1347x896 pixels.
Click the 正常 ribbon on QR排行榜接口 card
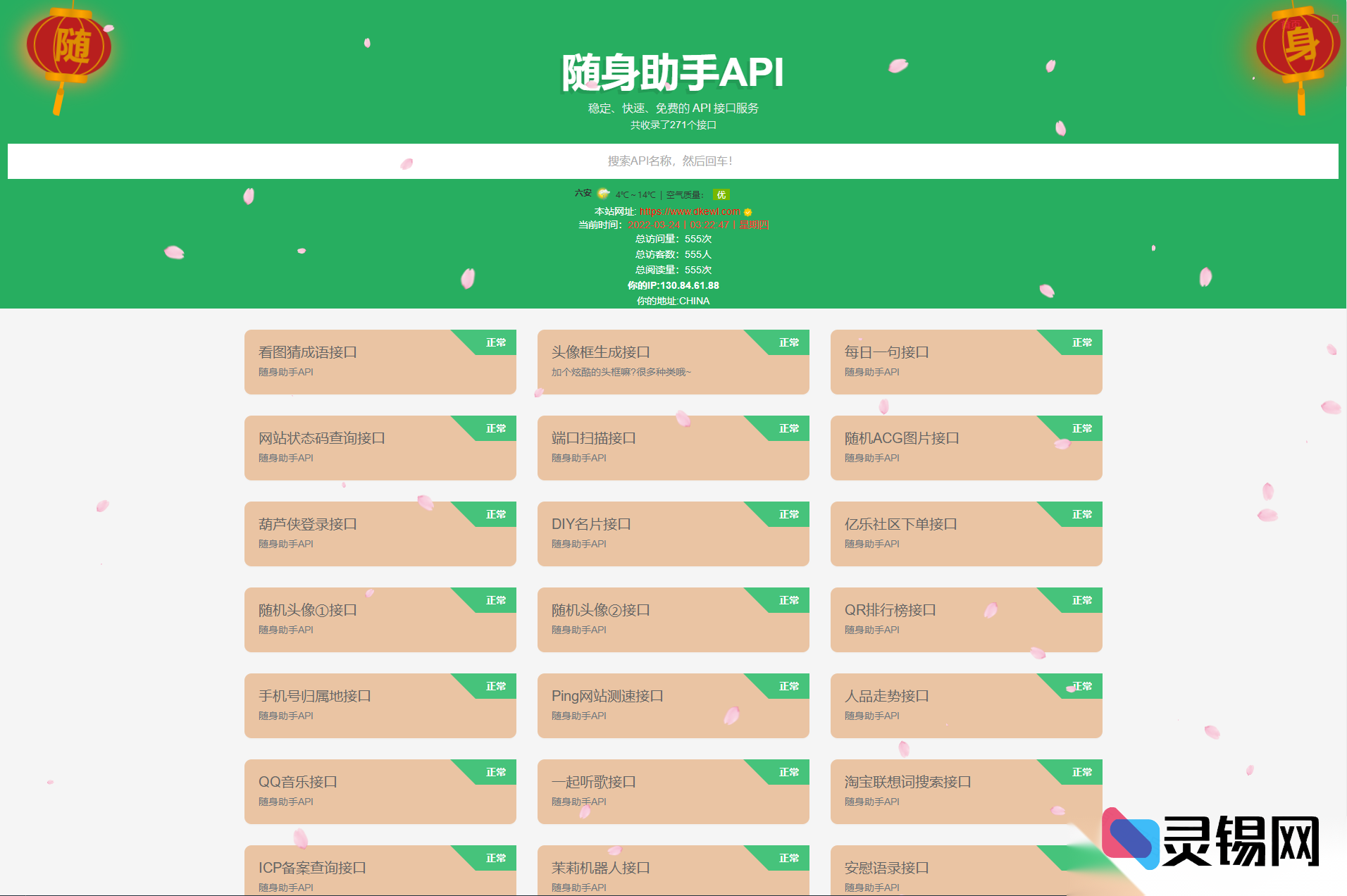coord(1081,600)
